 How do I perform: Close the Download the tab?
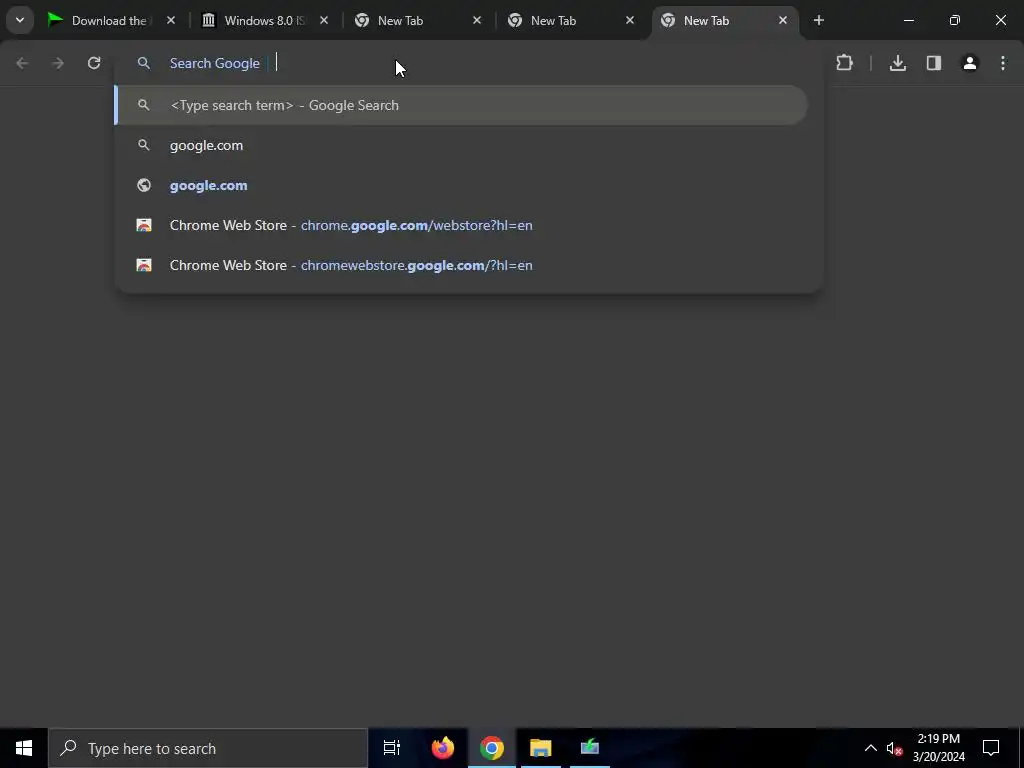point(170,20)
